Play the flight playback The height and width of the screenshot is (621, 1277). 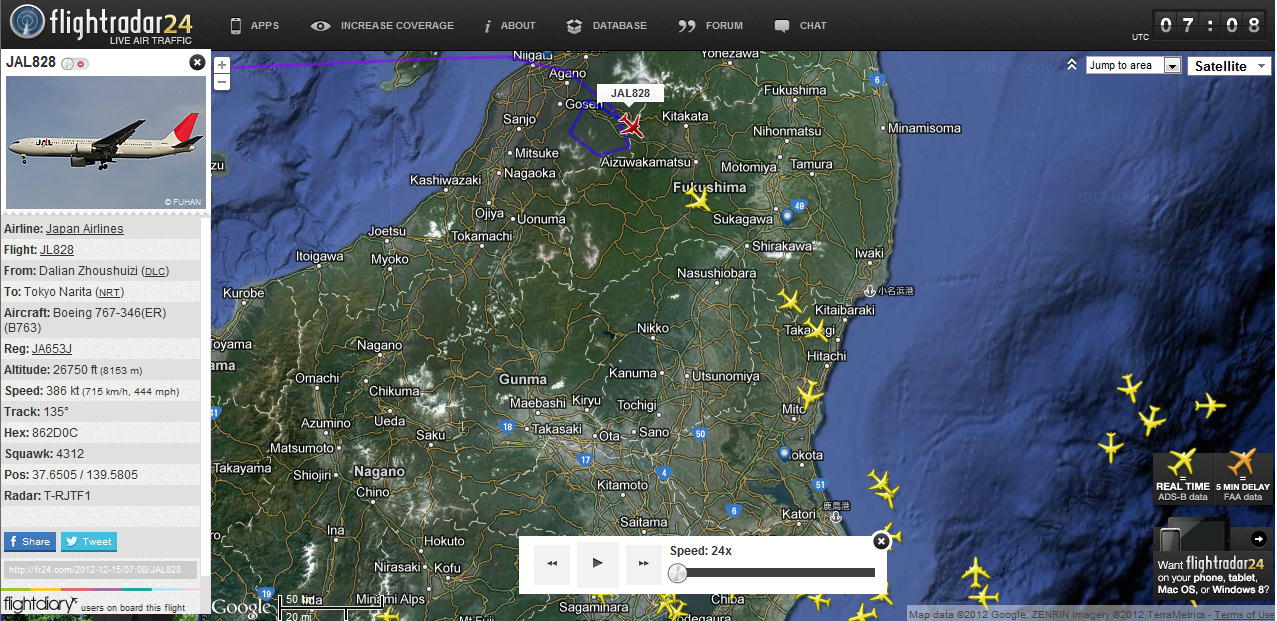[x=598, y=563]
